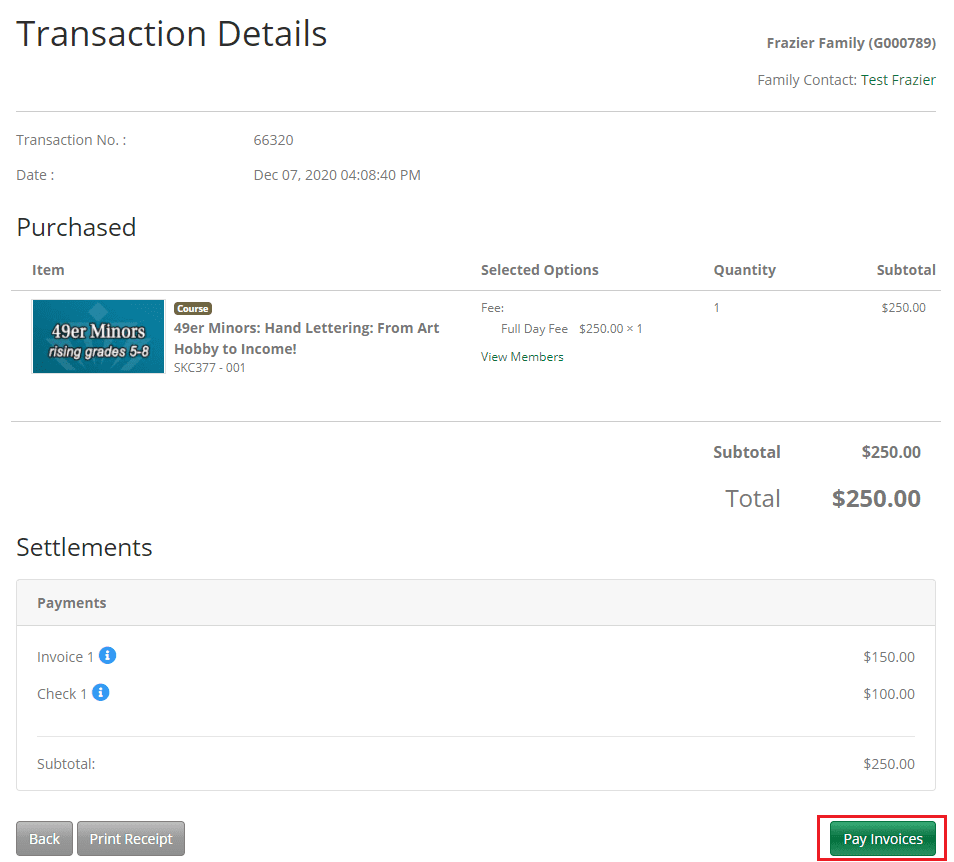Click the Item column header

48,270
